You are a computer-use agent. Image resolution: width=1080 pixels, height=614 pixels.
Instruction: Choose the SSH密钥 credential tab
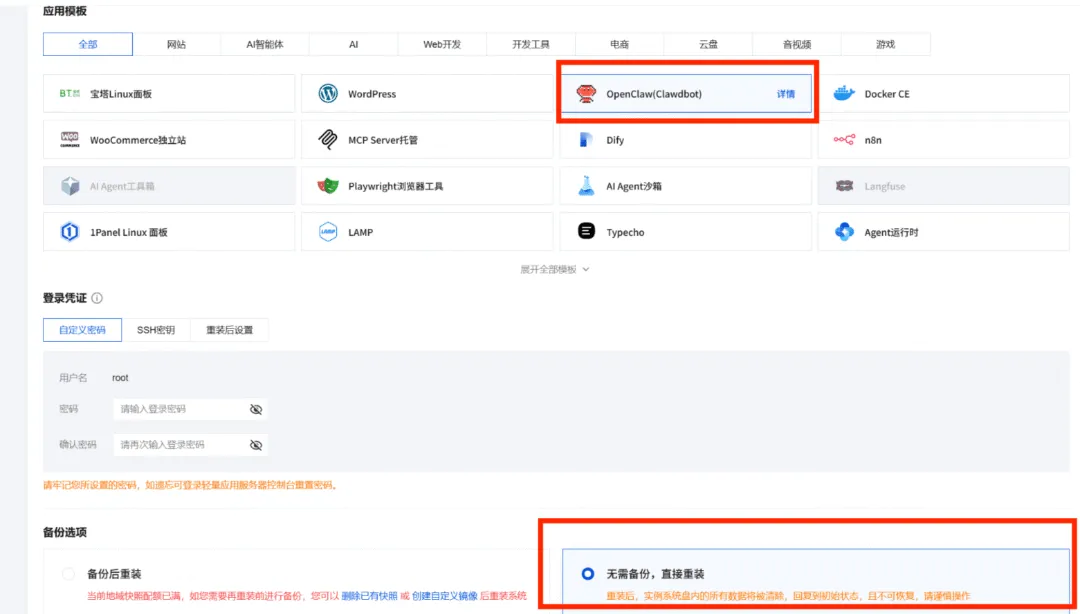[156, 329]
